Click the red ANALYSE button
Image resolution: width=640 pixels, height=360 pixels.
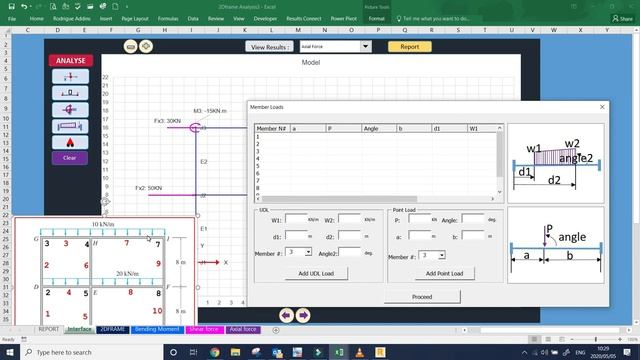point(71,60)
